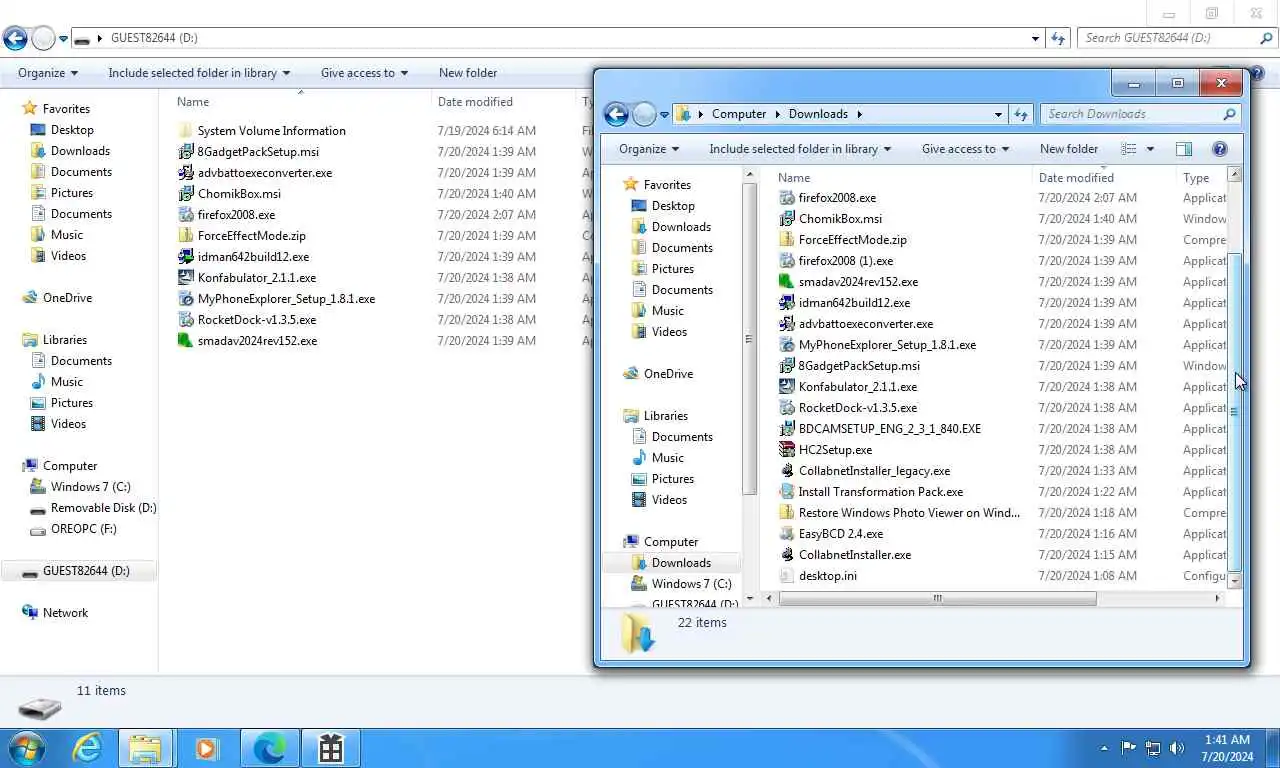Open recent pages dropdown in Downloads window
The image size is (1280, 768).
click(x=664, y=115)
